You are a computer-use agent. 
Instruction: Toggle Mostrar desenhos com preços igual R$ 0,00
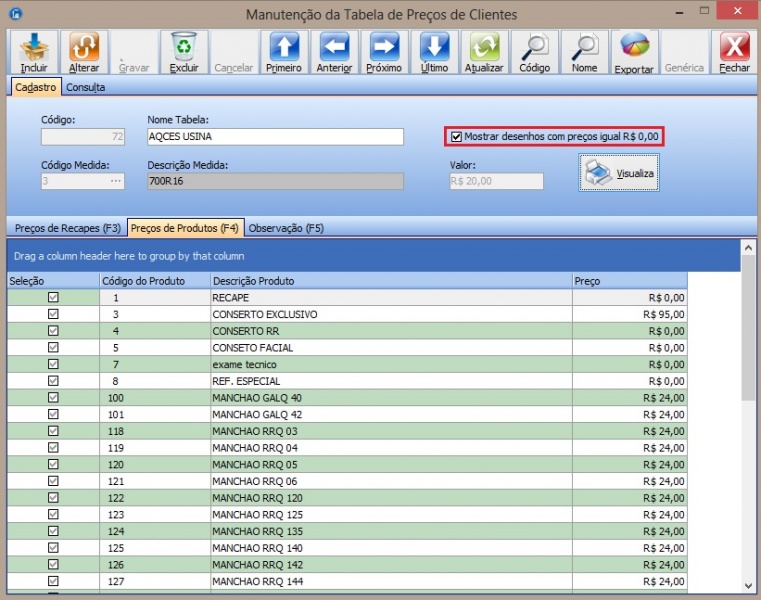point(457,136)
